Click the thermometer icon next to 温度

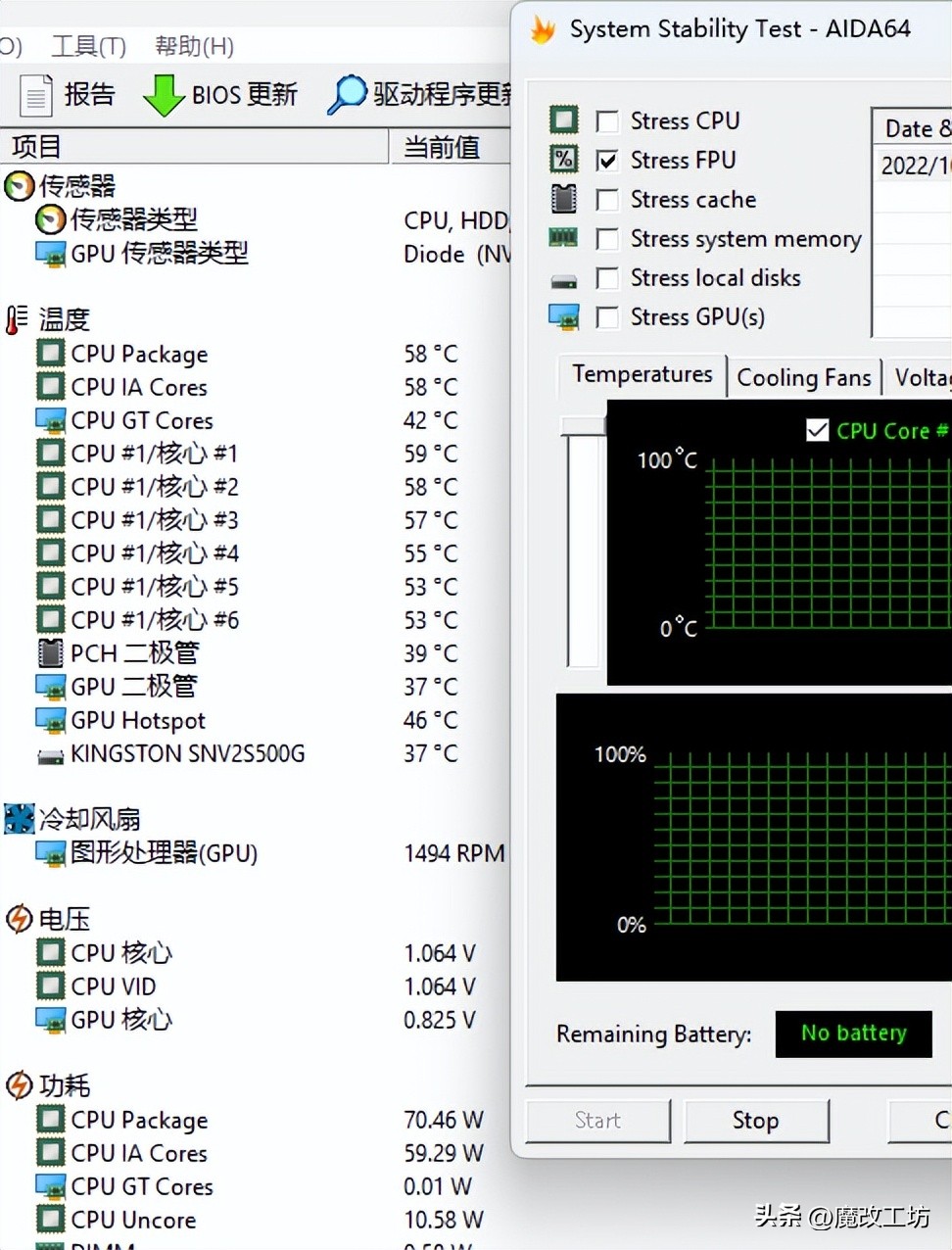click(18, 319)
